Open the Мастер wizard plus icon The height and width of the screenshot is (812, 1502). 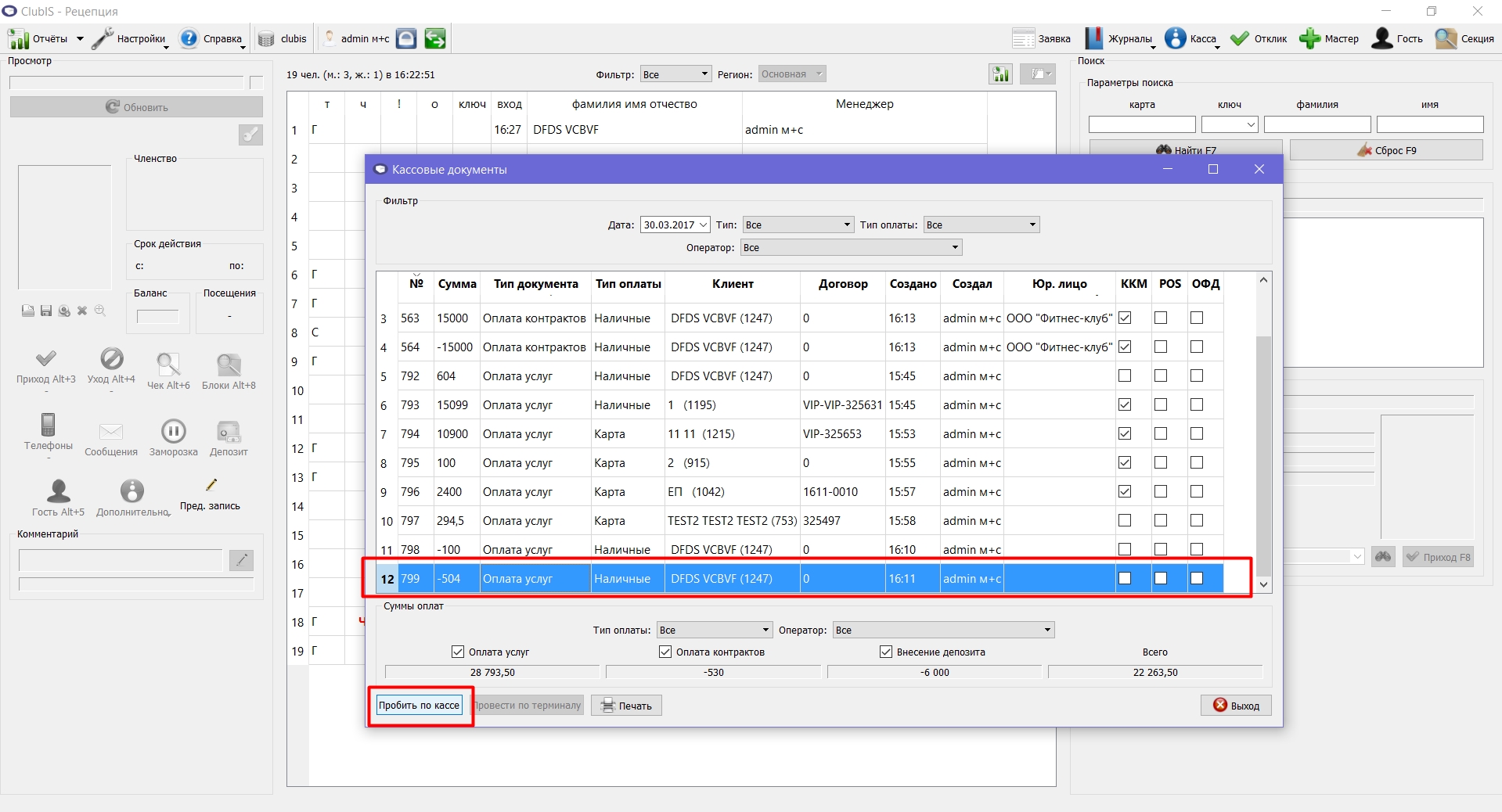(x=1309, y=38)
